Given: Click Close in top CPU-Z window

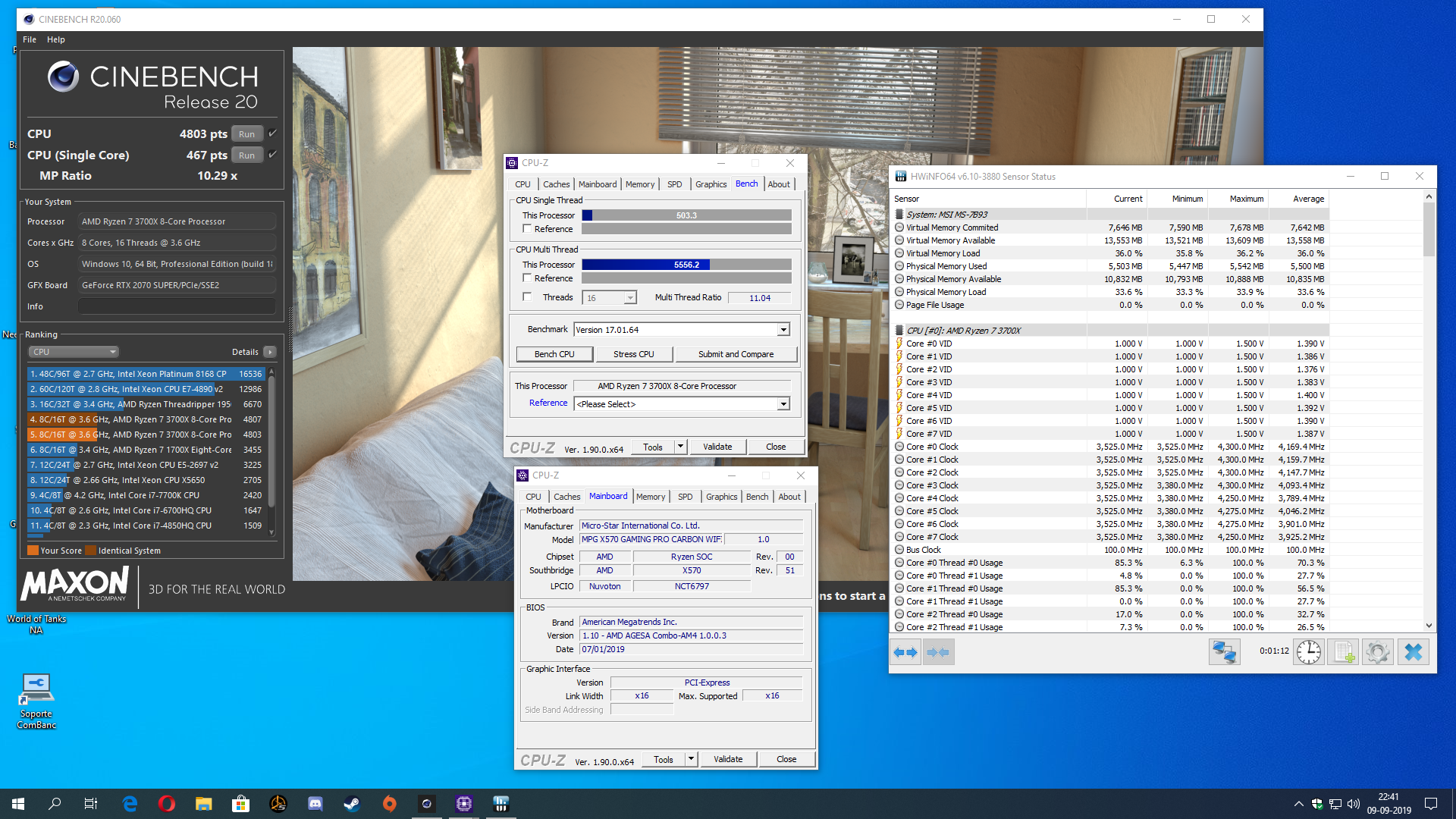Looking at the screenshot, I should pos(776,447).
